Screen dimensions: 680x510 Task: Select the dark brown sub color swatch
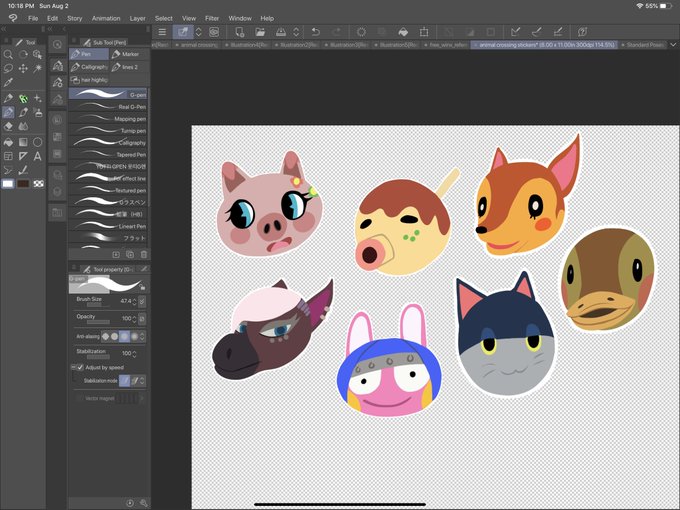point(23,184)
